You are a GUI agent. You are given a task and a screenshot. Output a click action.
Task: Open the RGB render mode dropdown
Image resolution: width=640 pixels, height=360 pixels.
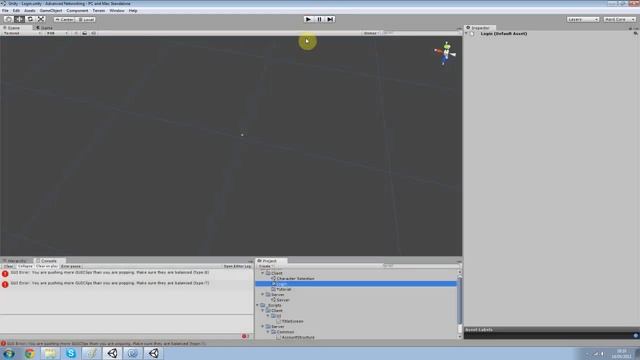click(57, 33)
